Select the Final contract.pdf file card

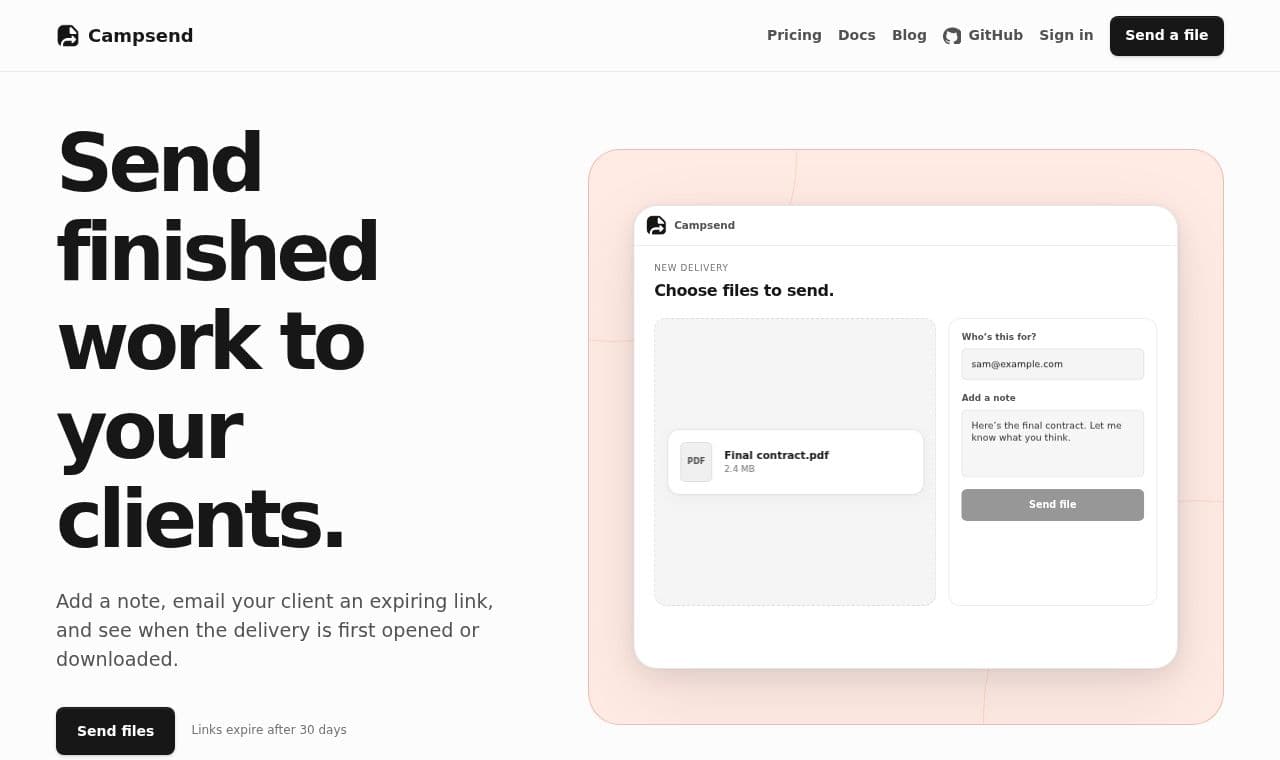point(795,462)
